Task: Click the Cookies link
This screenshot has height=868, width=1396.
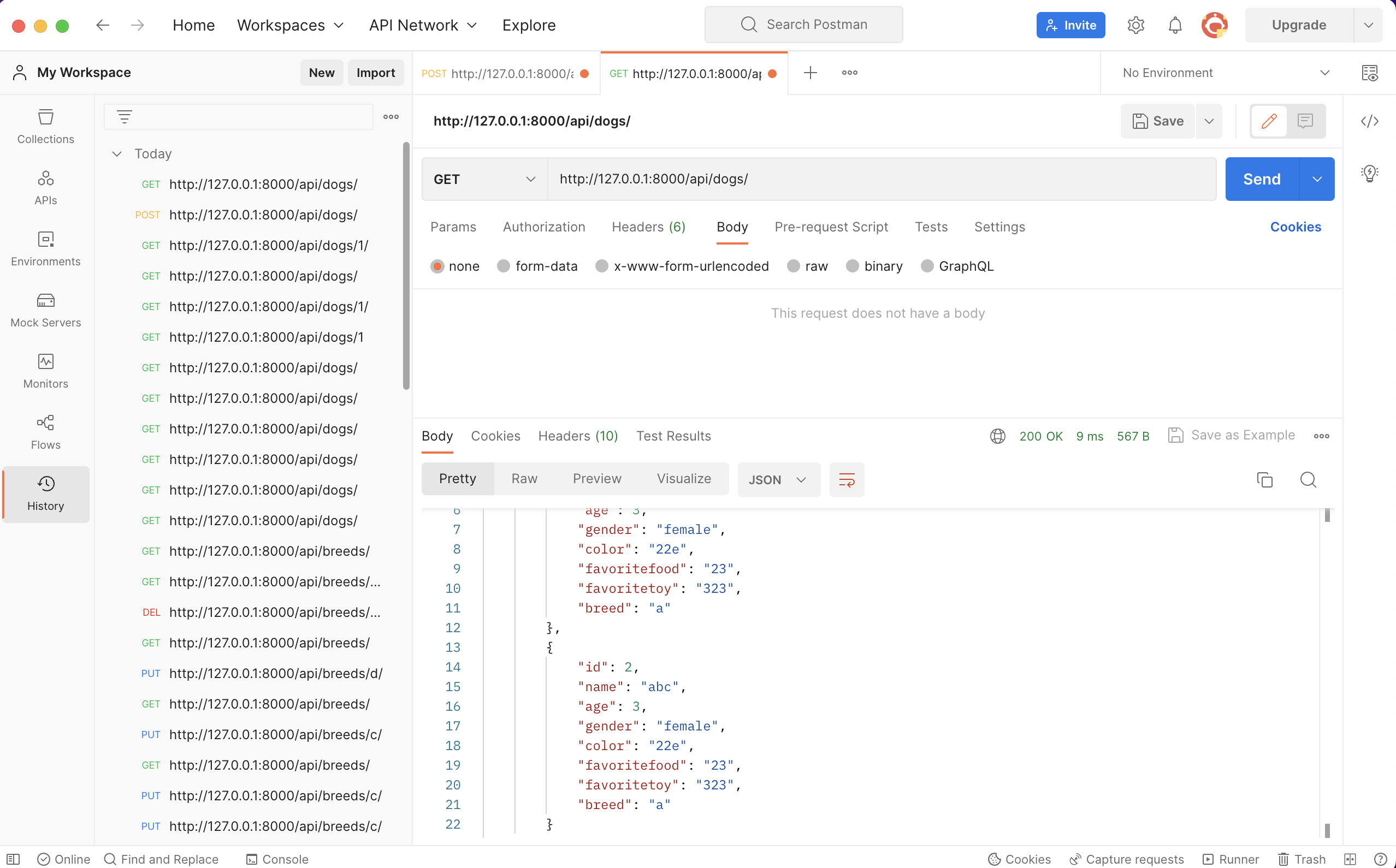Action: 1296,227
